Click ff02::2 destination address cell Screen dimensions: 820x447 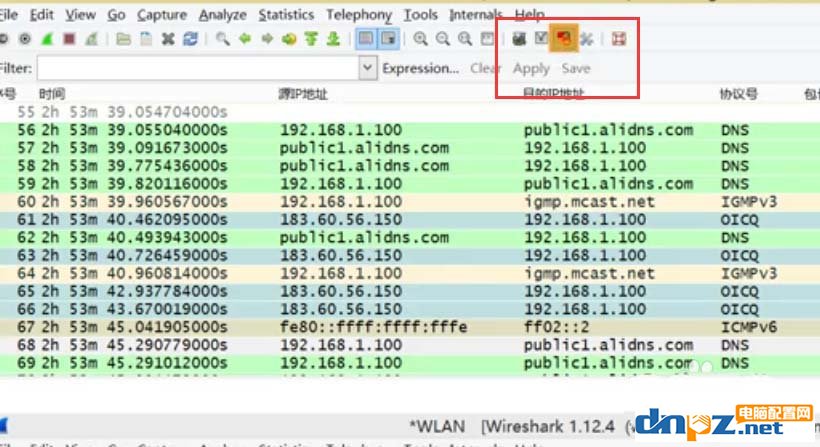[557, 327]
